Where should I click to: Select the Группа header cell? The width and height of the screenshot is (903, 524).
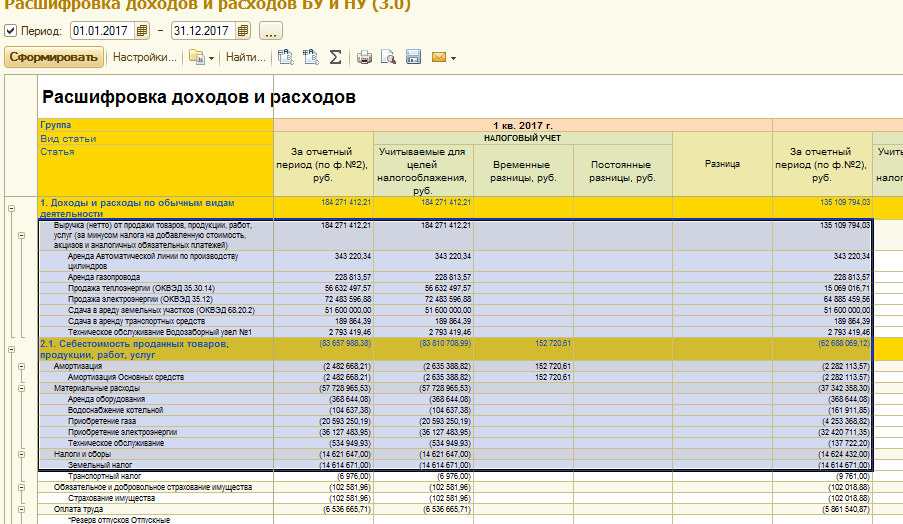point(155,125)
